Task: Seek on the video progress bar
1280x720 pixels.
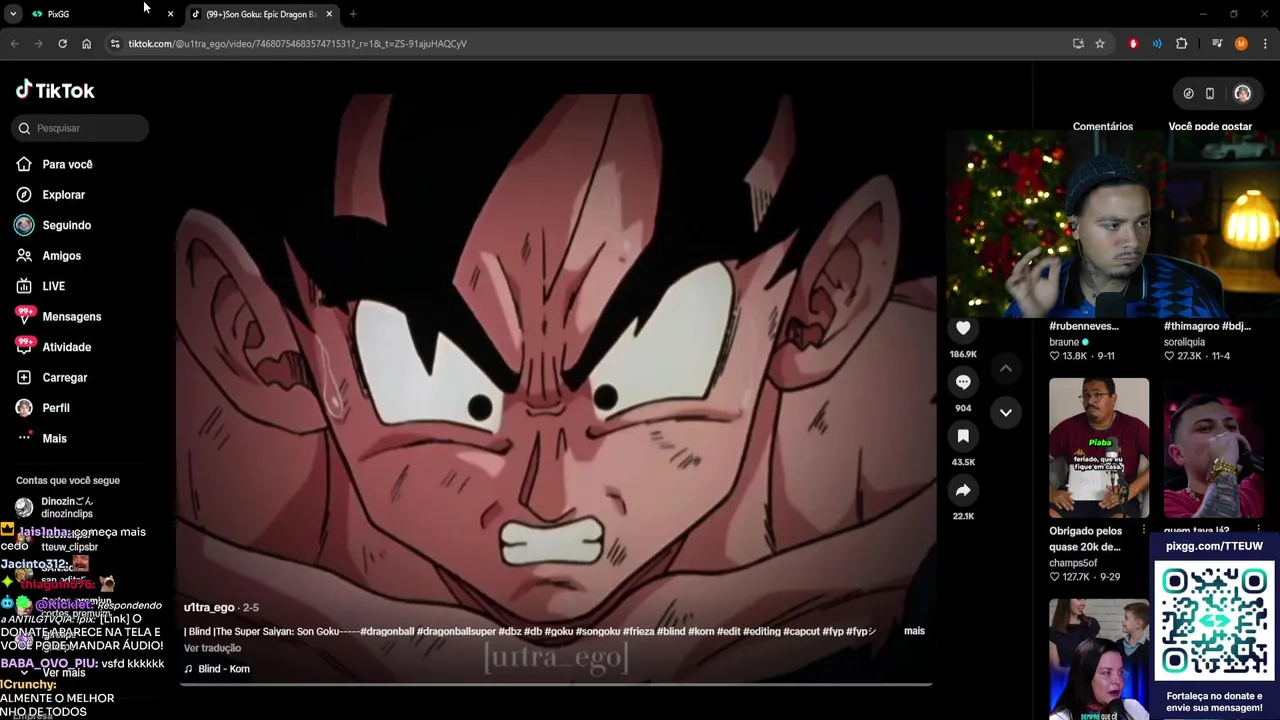Action: point(556,685)
